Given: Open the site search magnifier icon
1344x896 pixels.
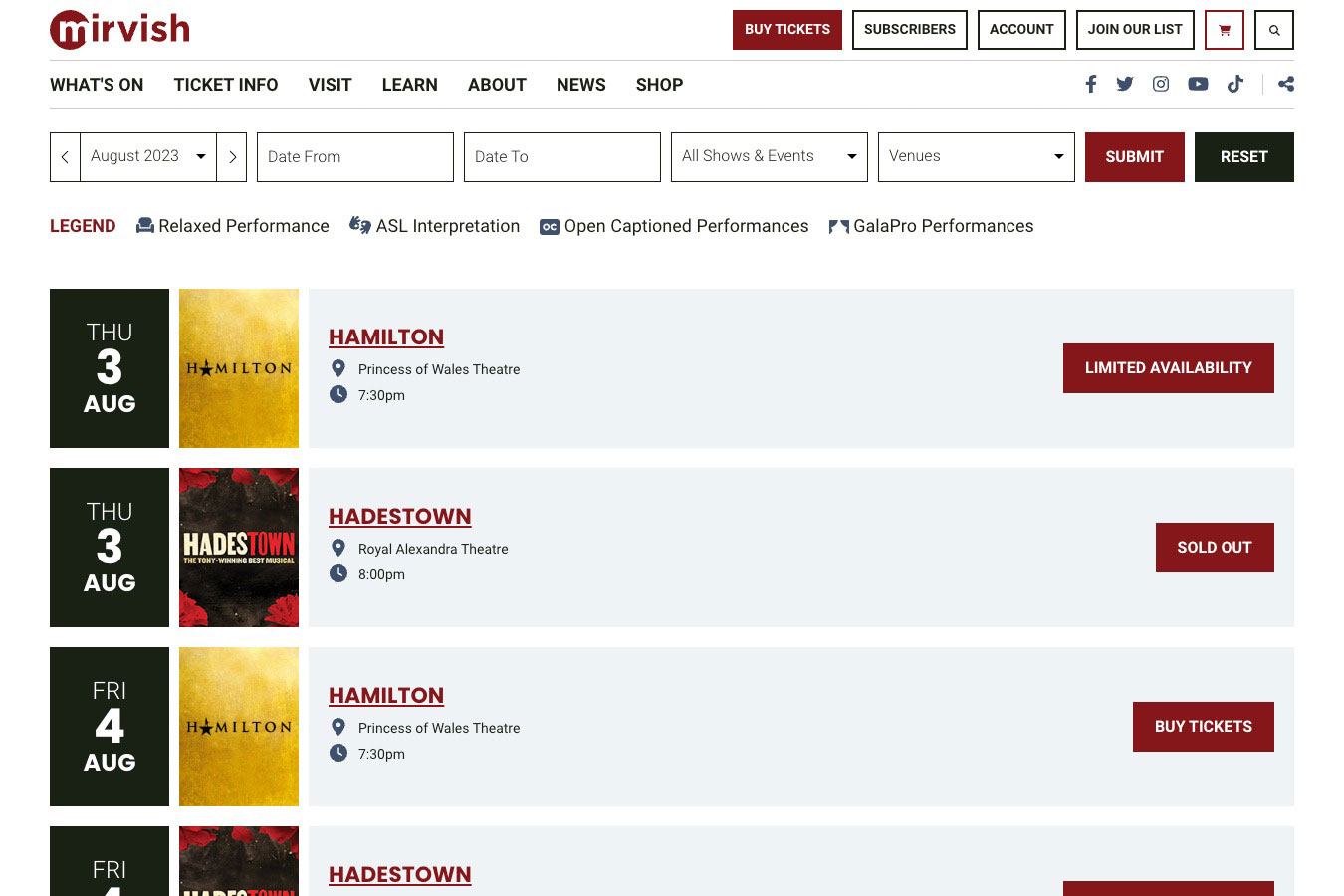Looking at the screenshot, I should click(x=1274, y=30).
